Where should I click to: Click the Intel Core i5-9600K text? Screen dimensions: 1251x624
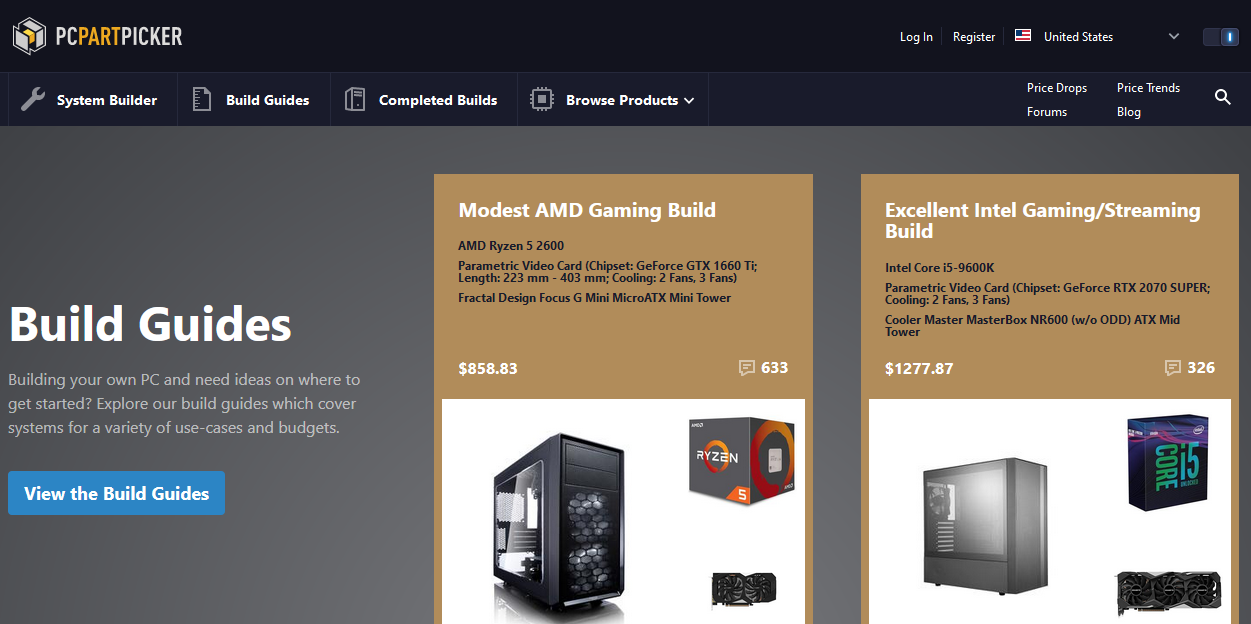pyautogui.click(x=938, y=268)
